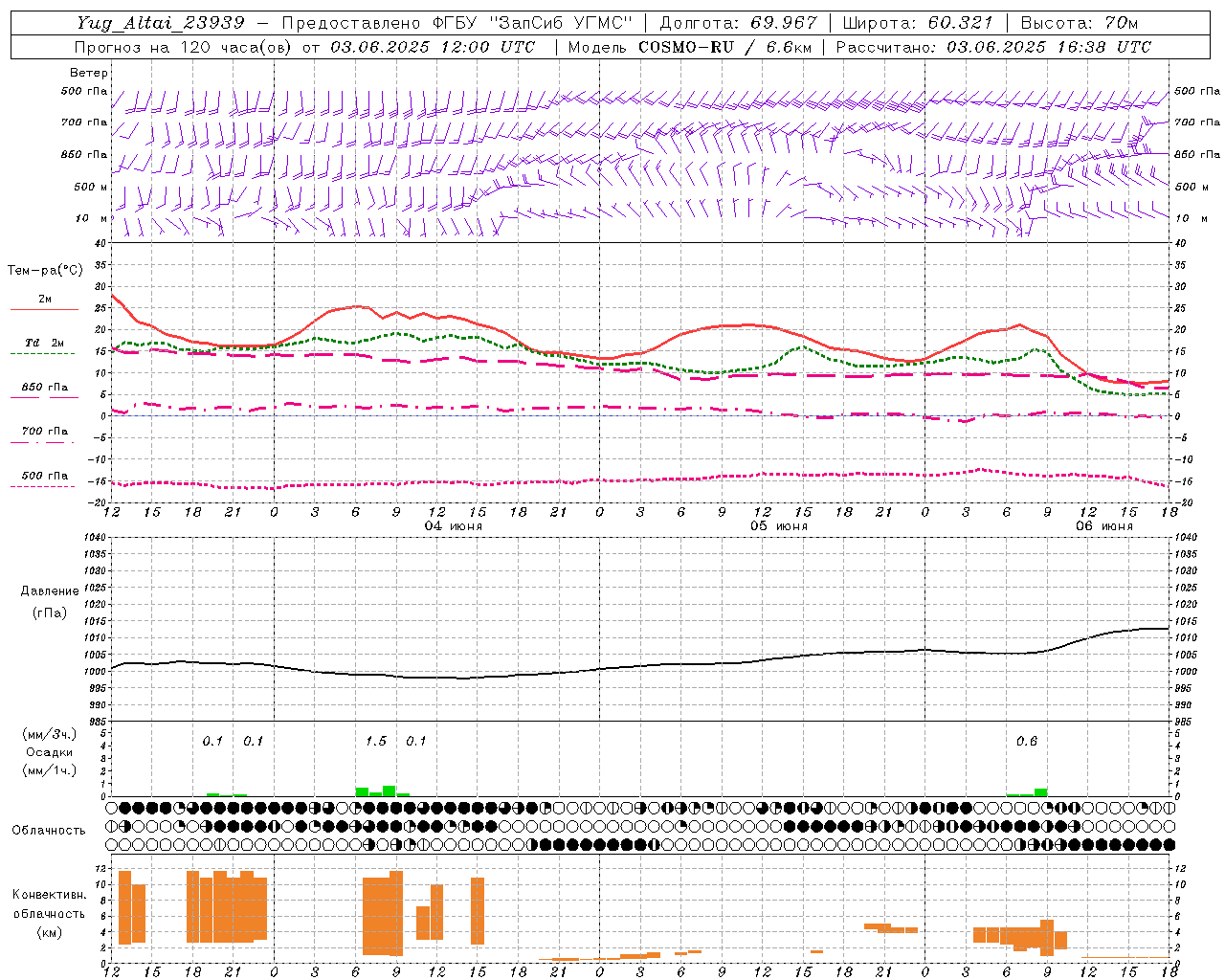This screenshot has height=980, width=1225.
Task: Click the Рассчитано: 03.06.2025 16:38 UTC timestamp
Action: tap(993, 47)
